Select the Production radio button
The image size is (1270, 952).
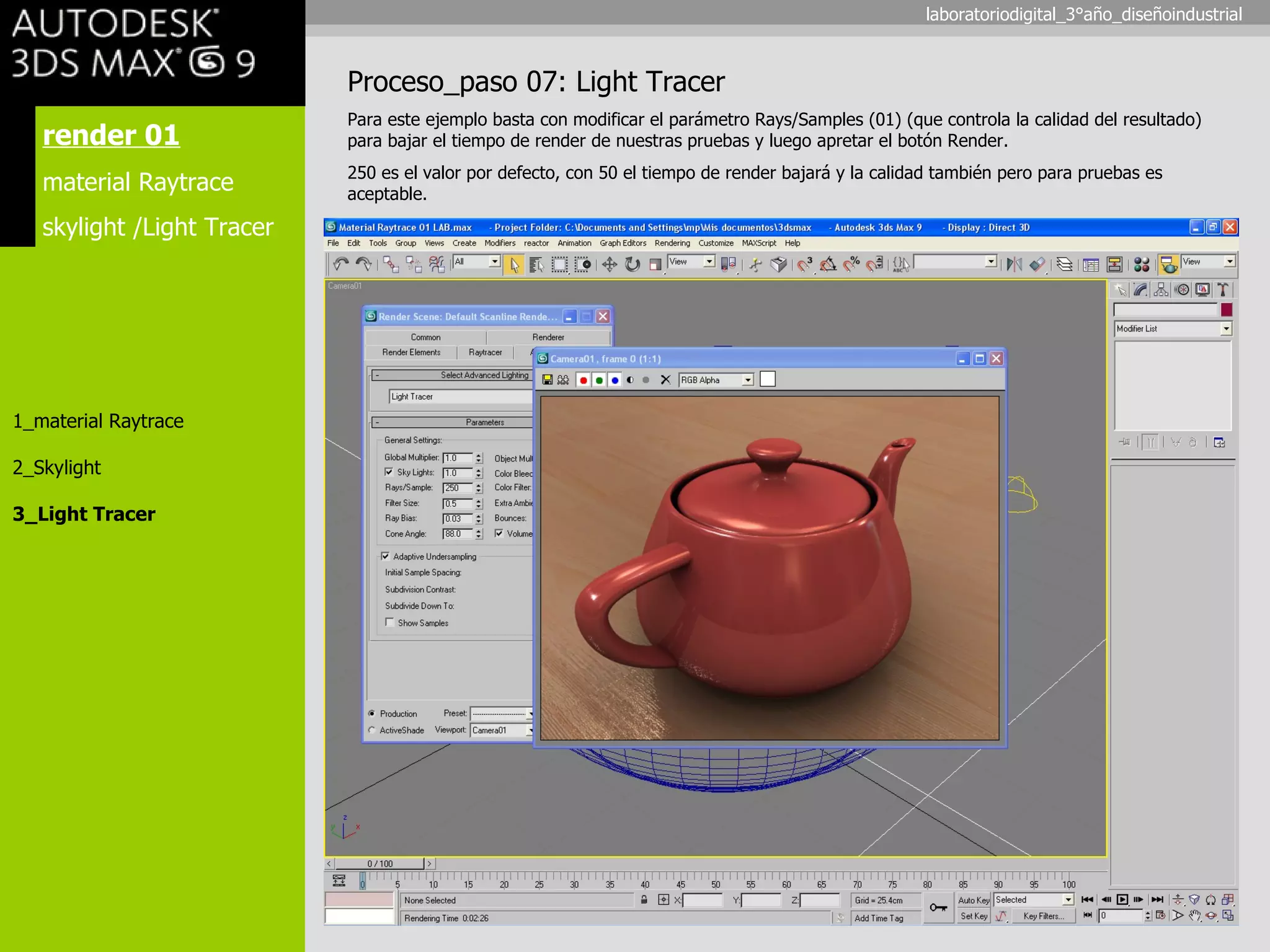click(x=372, y=713)
